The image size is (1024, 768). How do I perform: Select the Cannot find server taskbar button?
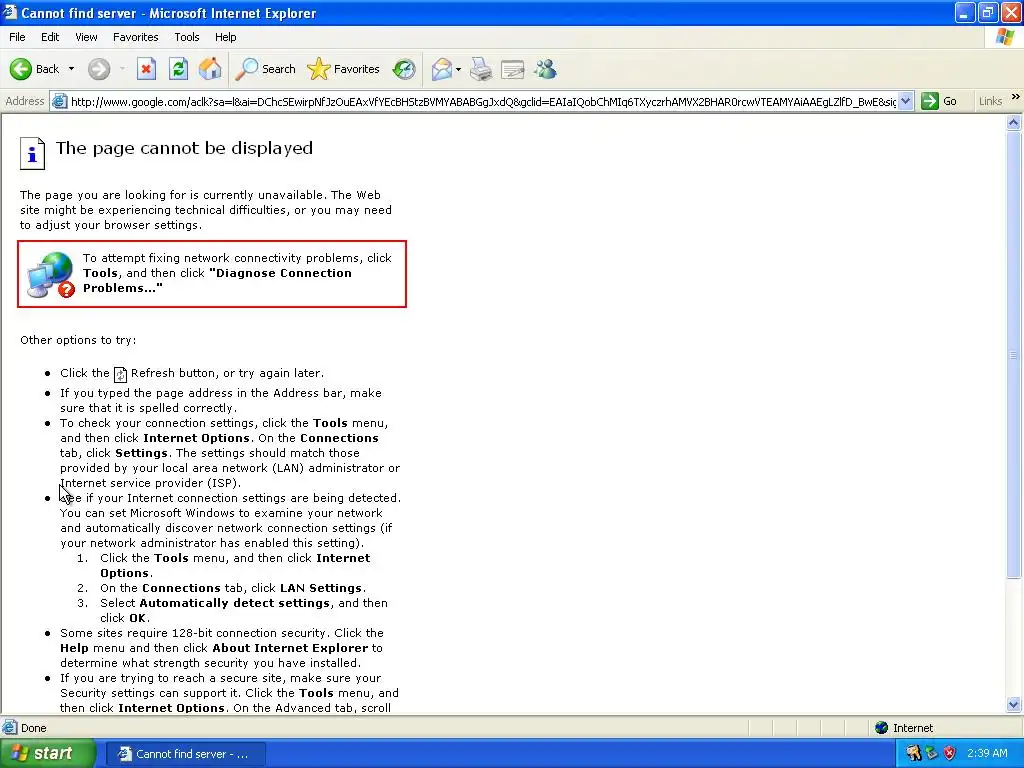tap(185, 754)
